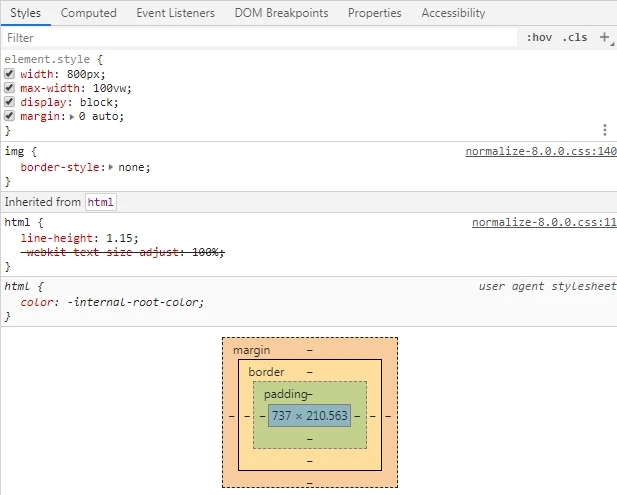This screenshot has height=495, width=617.
Task: Disable the max-width: 100vw declaration
Action: (10, 88)
